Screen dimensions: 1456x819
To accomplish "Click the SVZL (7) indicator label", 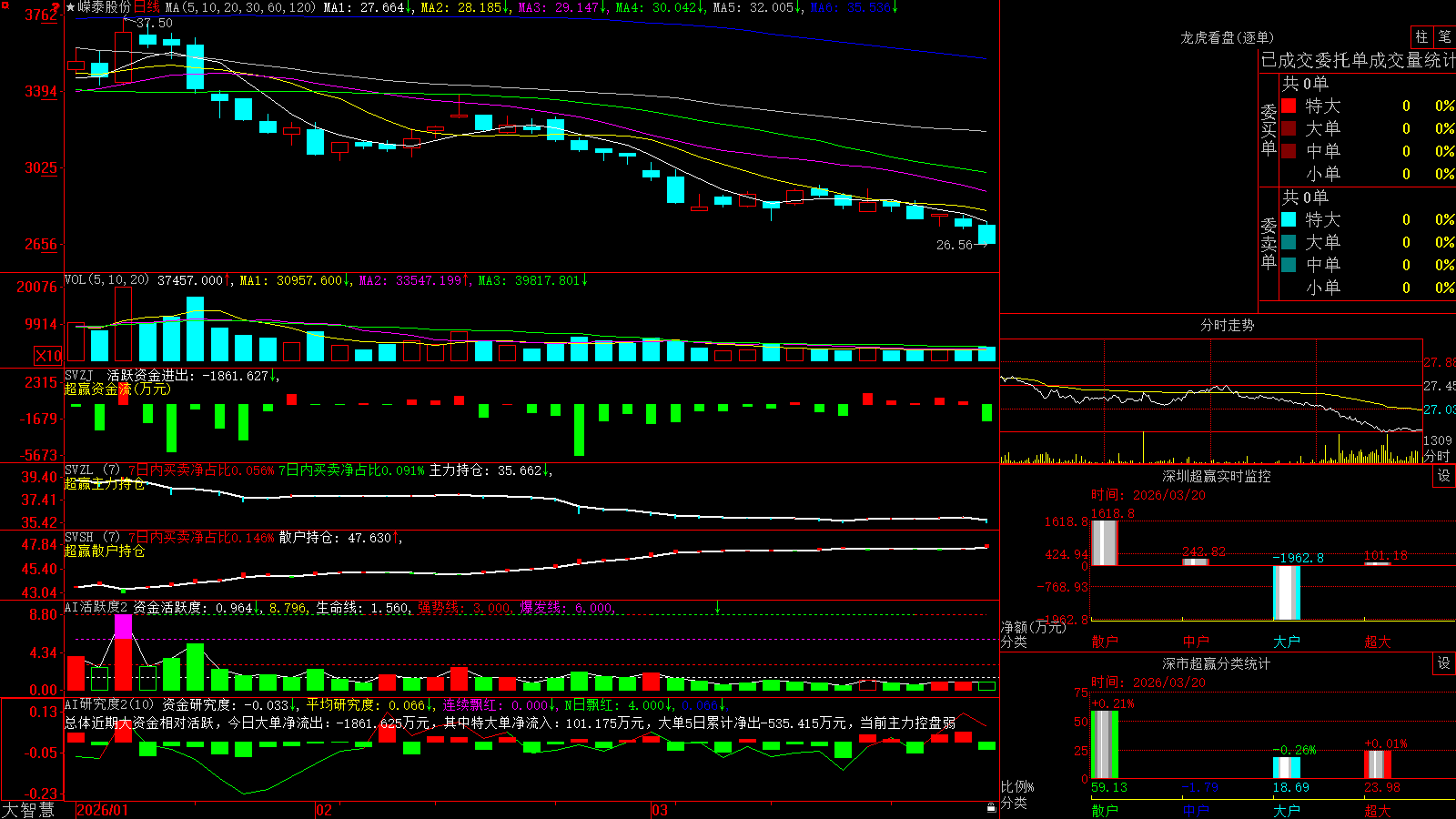I will pos(93,470).
